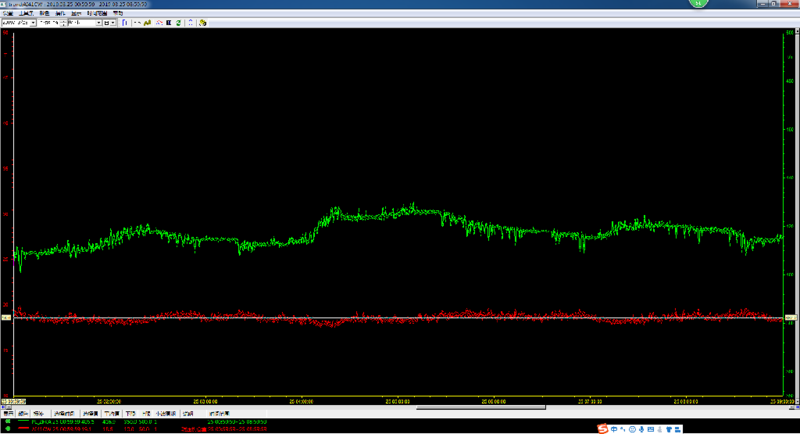The height and width of the screenshot is (434, 800).
Task: Open the dropdown arrow beside the calendar-style button
Action: [113, 22]
